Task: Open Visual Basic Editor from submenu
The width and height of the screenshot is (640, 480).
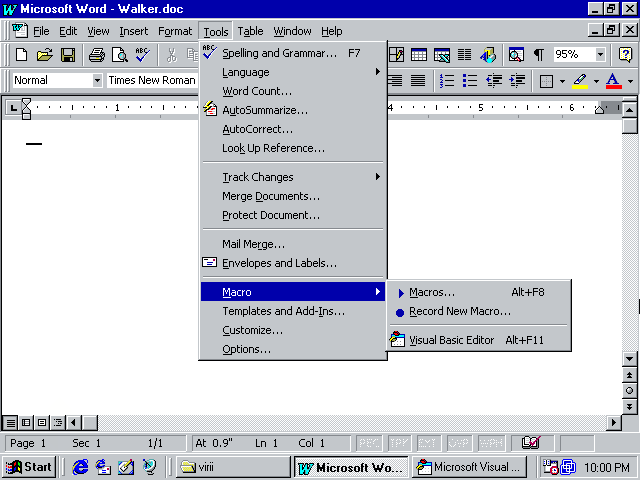Action: pyautogui.click(x=478, y=340)
